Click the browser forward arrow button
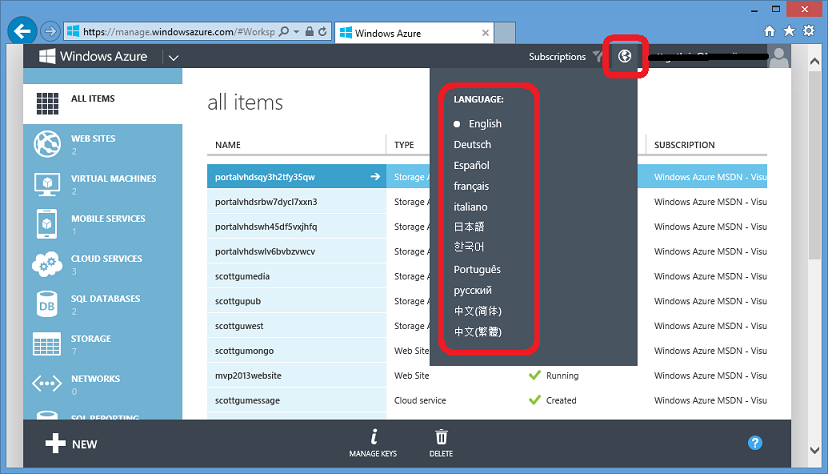This screenshot has width=828, height=474. (x=50, y=31)
